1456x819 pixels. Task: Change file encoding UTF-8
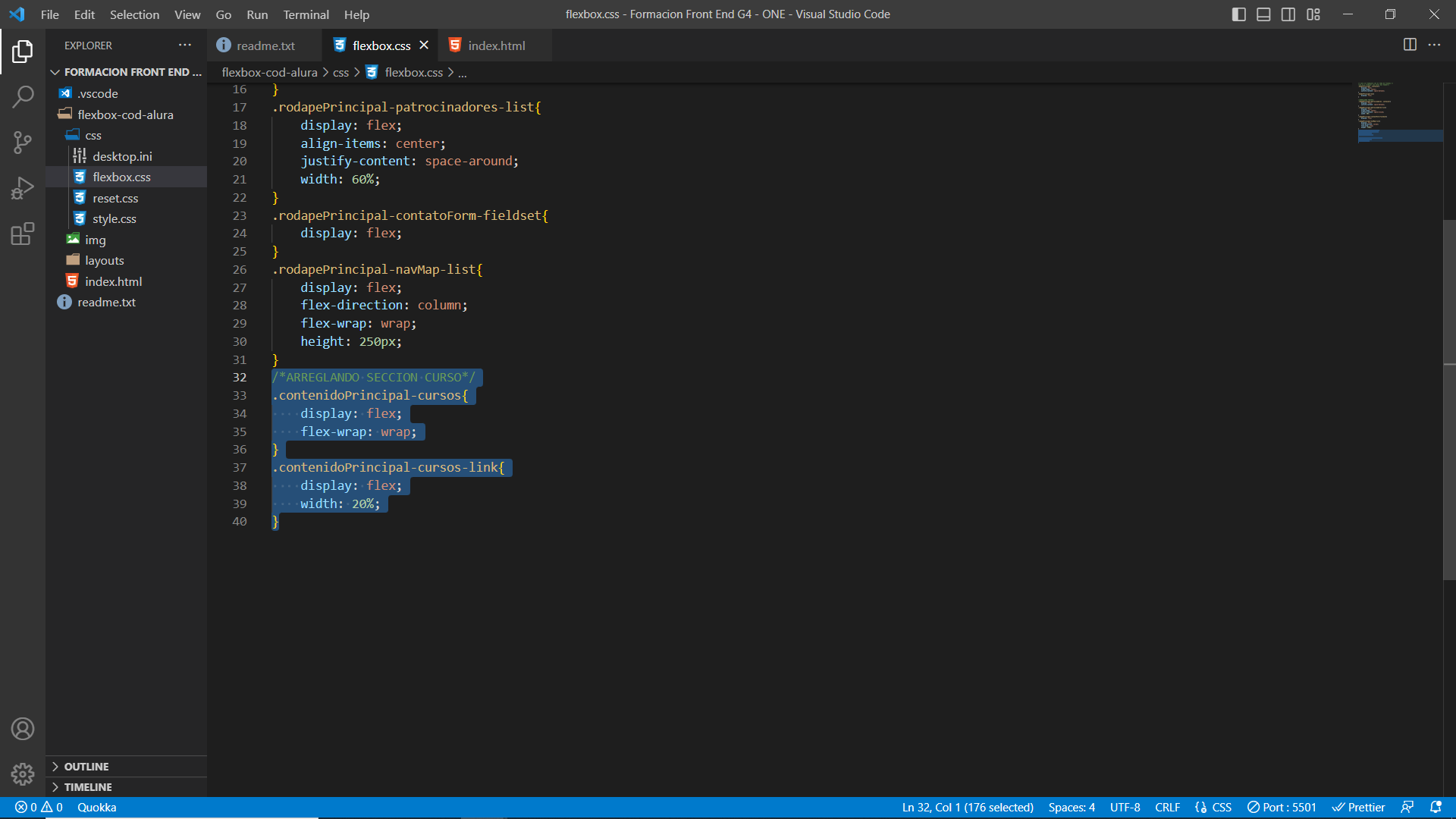click(x=1125, y=808)
